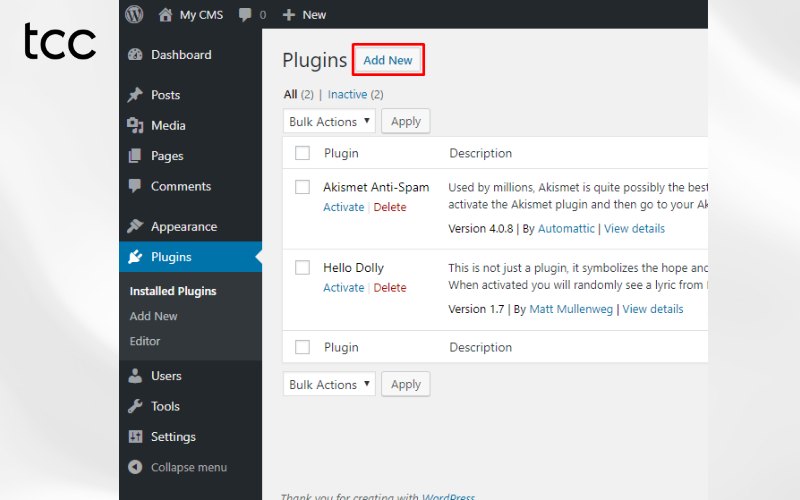Click the Version 4.0.8 text
Image resolution: width=800 pixels, height=500 pixels.
[x=481, y=229]
